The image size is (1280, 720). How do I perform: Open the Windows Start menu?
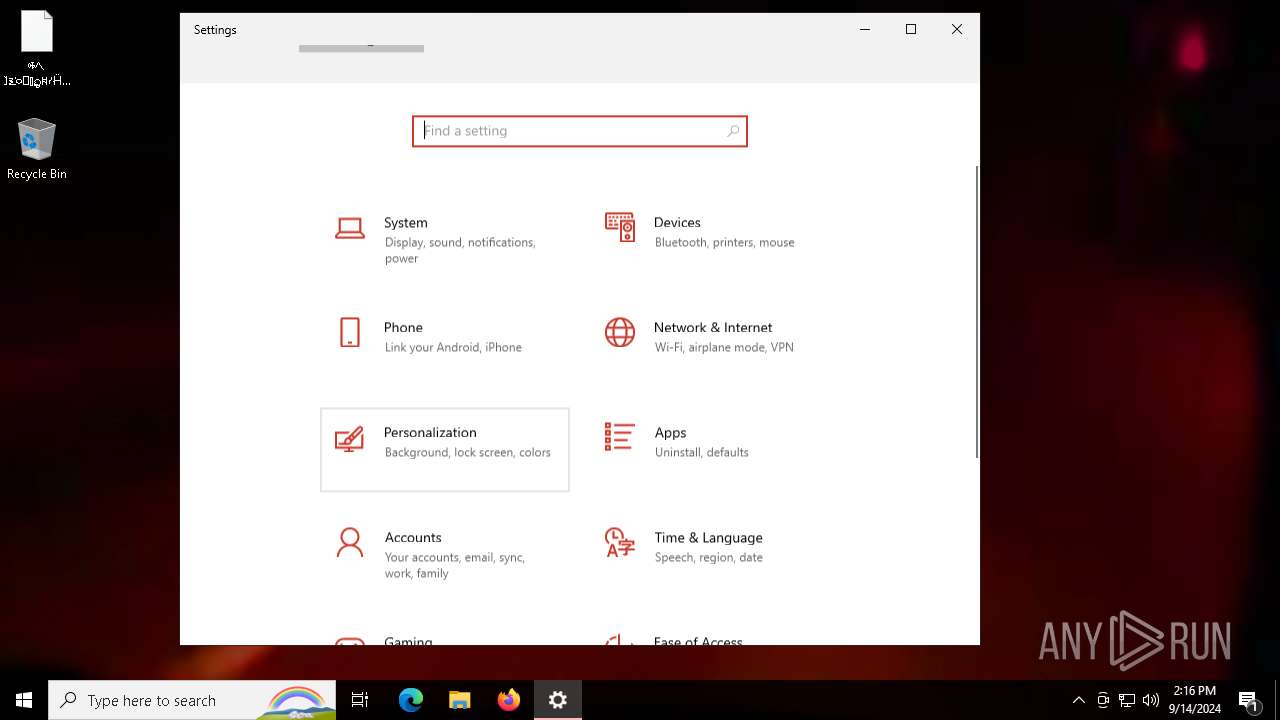point(24,700)
